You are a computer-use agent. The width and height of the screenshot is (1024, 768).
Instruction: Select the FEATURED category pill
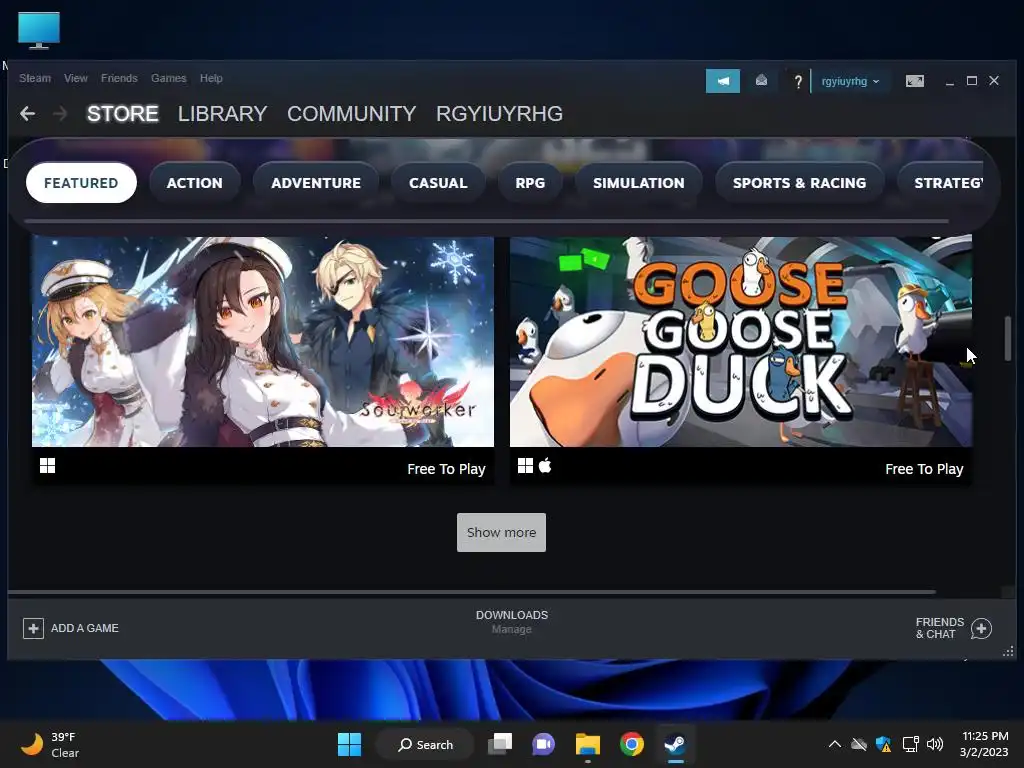81,183
